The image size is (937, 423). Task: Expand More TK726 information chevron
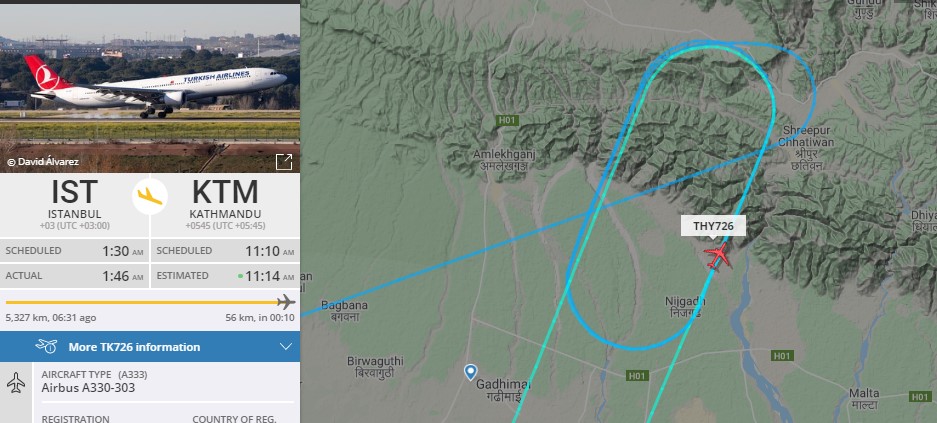pyautogui.click(x=286, y=347)
